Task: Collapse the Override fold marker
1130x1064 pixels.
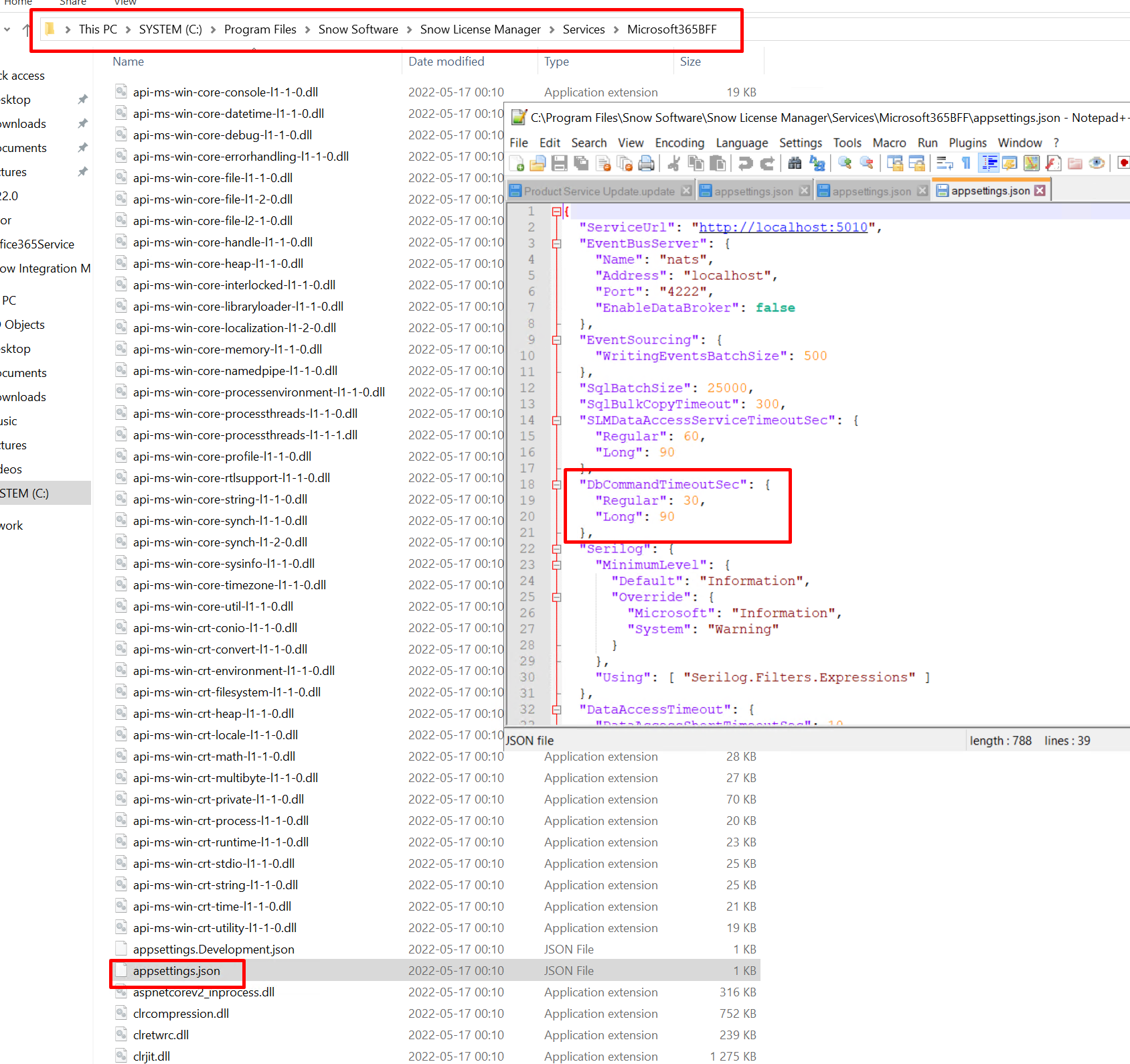Action: 556,597
